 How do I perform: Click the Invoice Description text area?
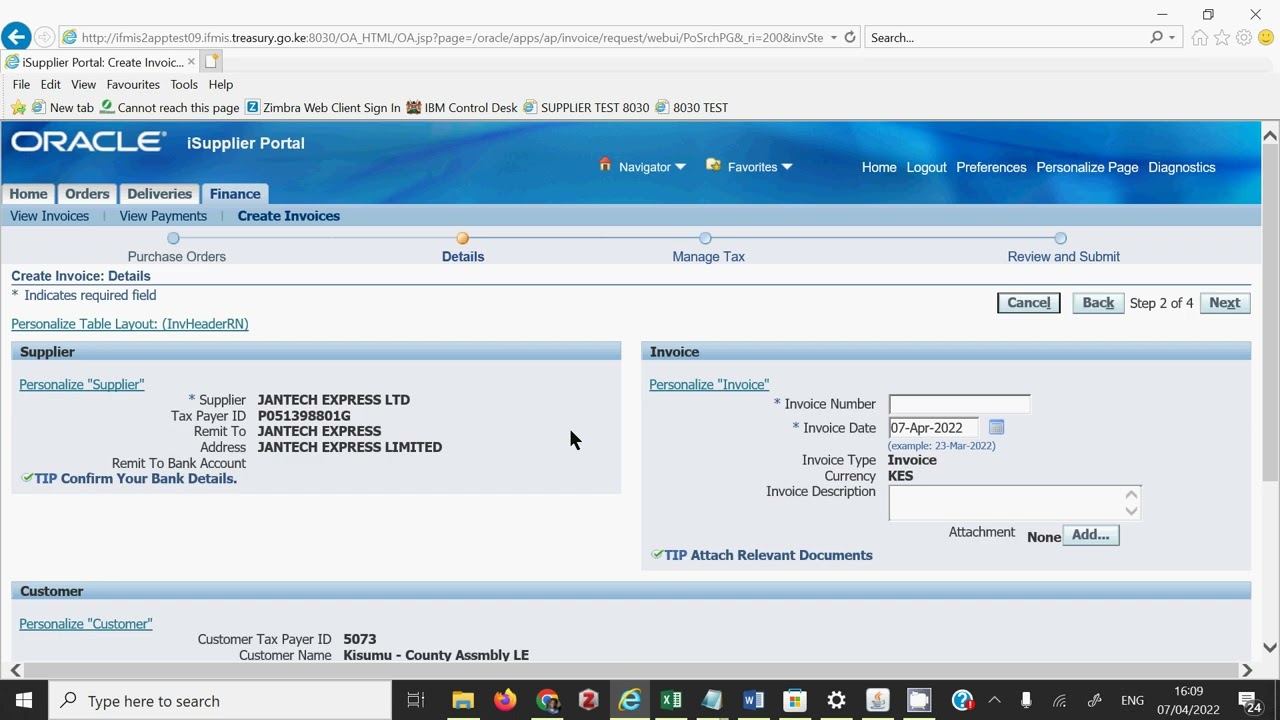(1014, 503)
